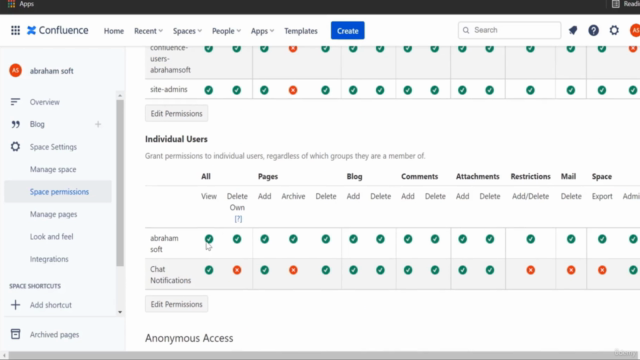Expand the Recent dropdown menu
The image size is (640, 360).
tap(148, 31)
